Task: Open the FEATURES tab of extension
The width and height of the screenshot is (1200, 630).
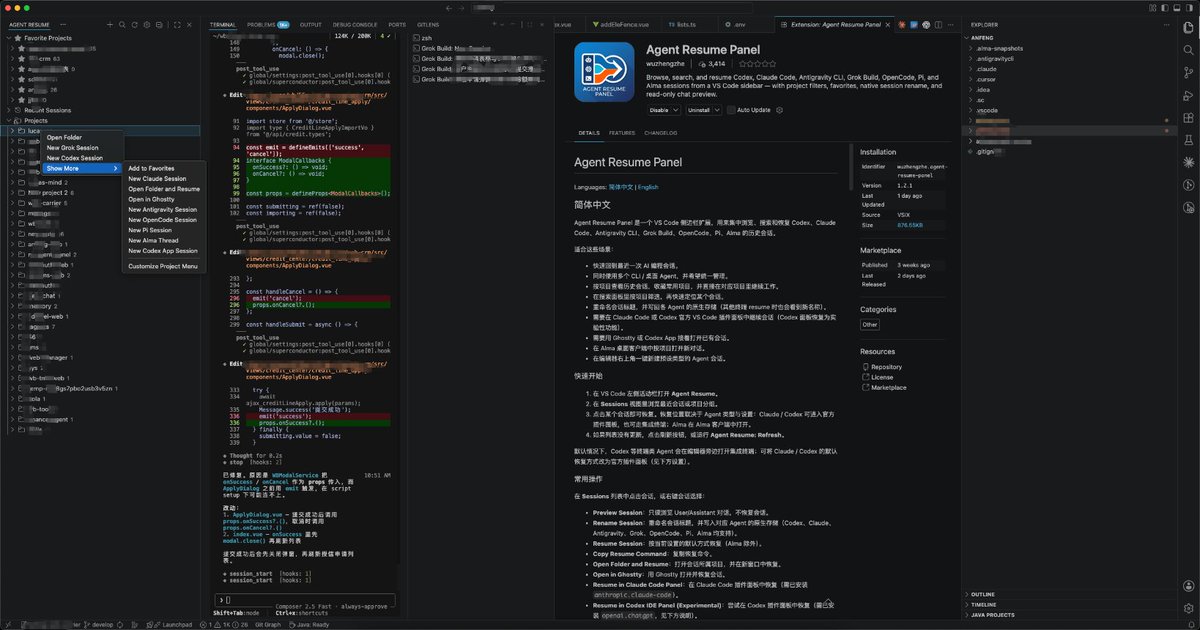Action: 622,132
